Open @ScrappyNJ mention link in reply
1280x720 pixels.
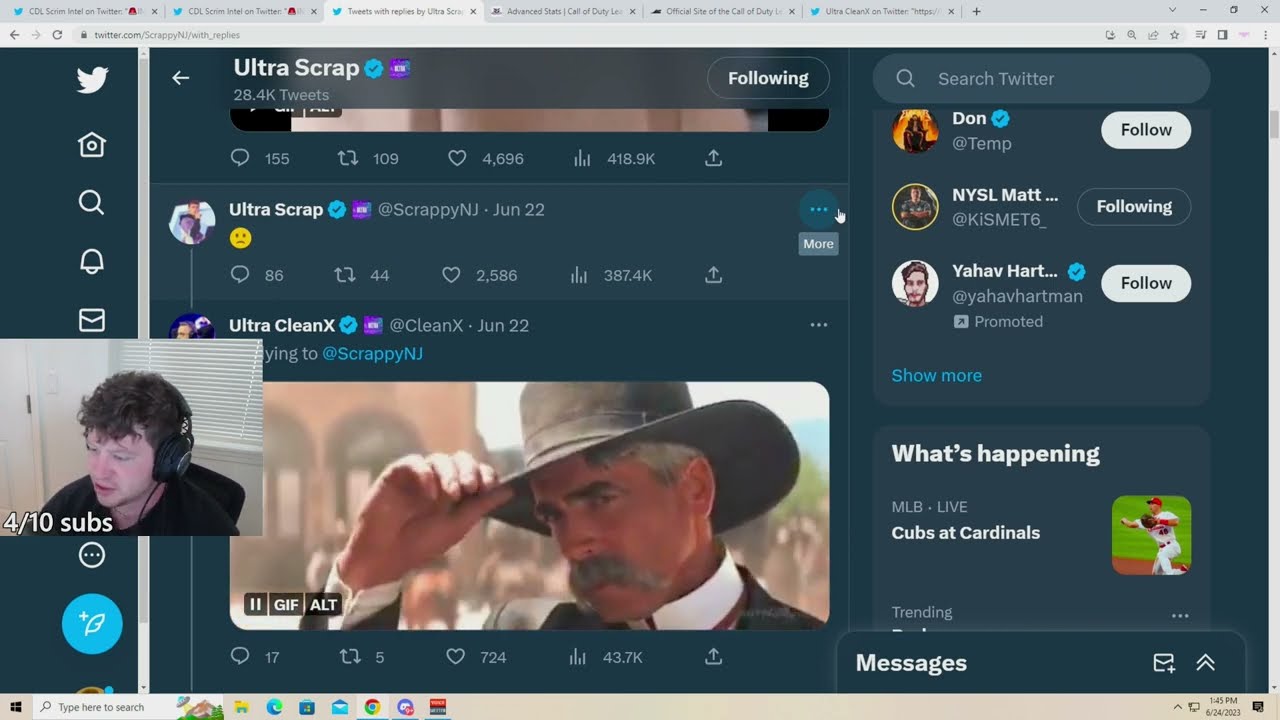372,353
